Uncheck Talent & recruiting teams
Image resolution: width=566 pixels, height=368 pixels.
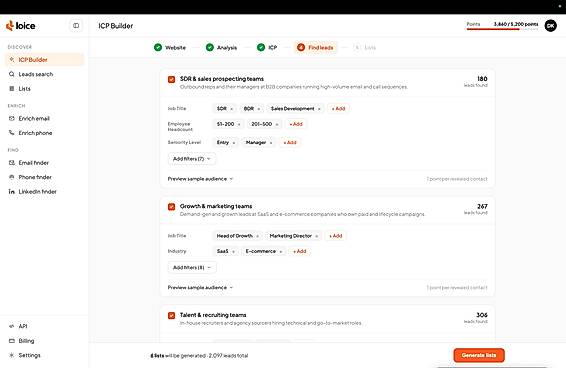point(171,315)
